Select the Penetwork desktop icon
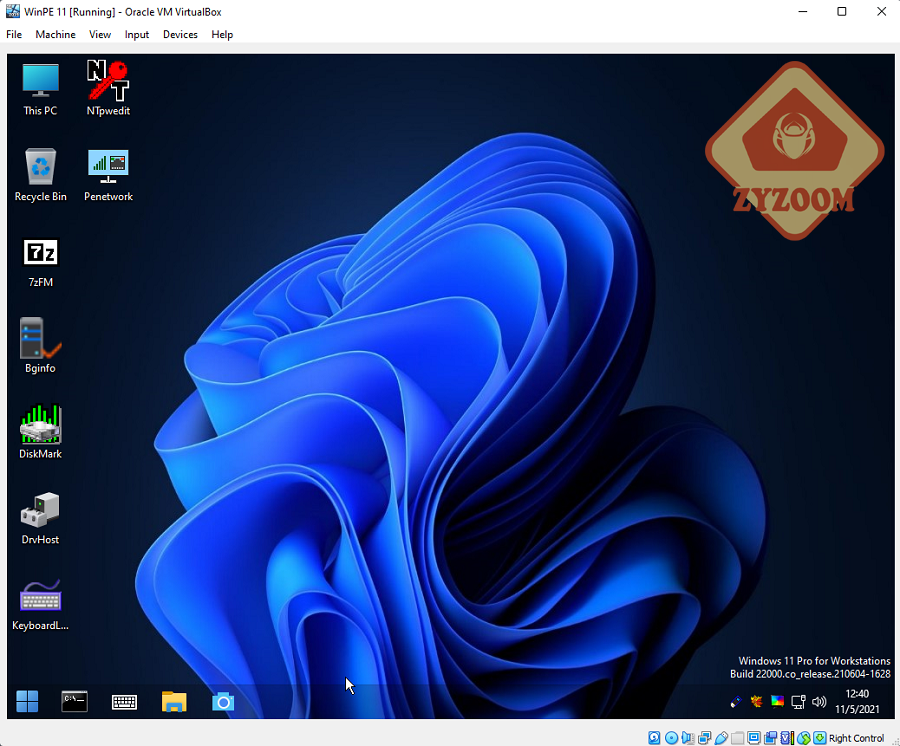 coord(108,174)
